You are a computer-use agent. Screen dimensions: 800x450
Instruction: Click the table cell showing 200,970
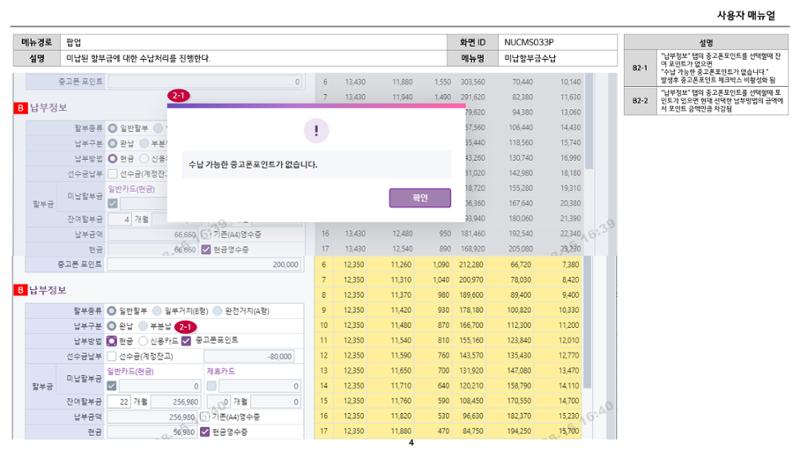[471, 280]
